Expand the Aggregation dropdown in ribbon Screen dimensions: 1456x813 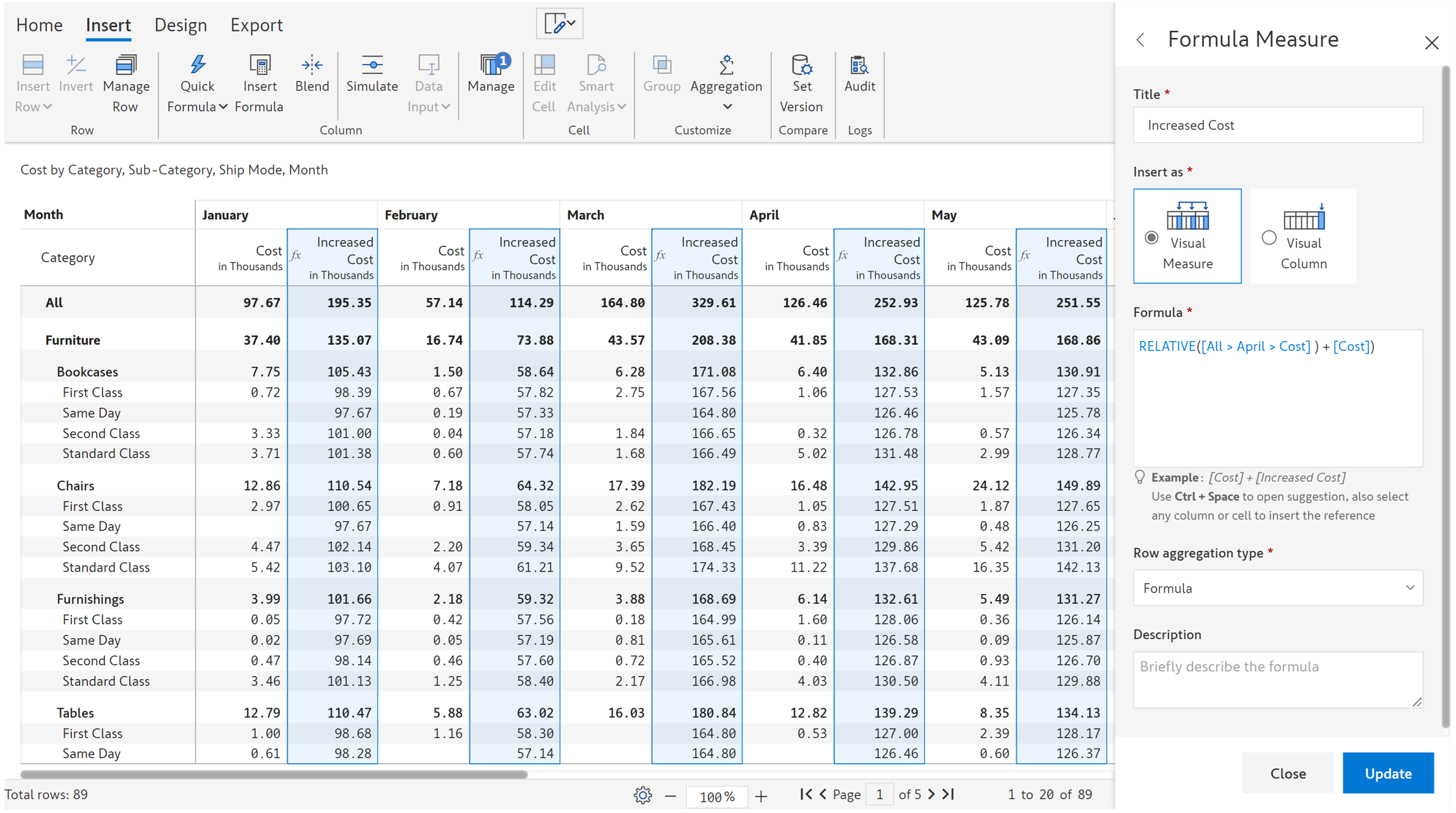[x=727, y=107]
